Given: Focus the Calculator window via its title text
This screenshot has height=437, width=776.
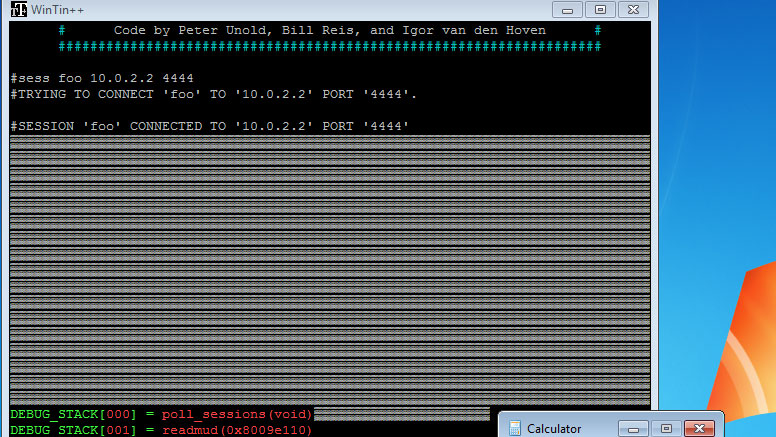Looking at the screenshot, I should pos(554,429).
